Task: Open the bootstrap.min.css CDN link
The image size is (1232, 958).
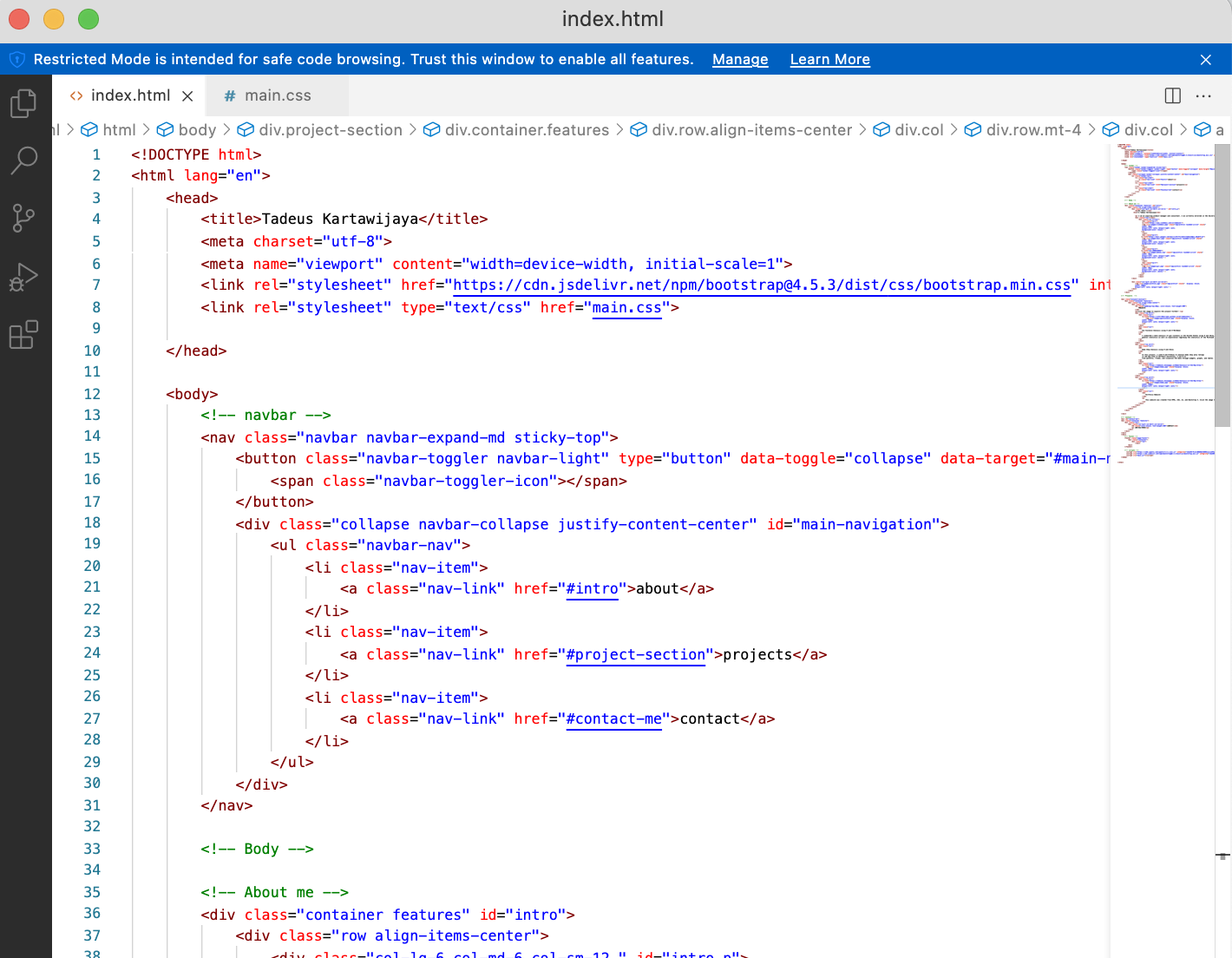Action: pyautogui.click(x=762, y=285)
